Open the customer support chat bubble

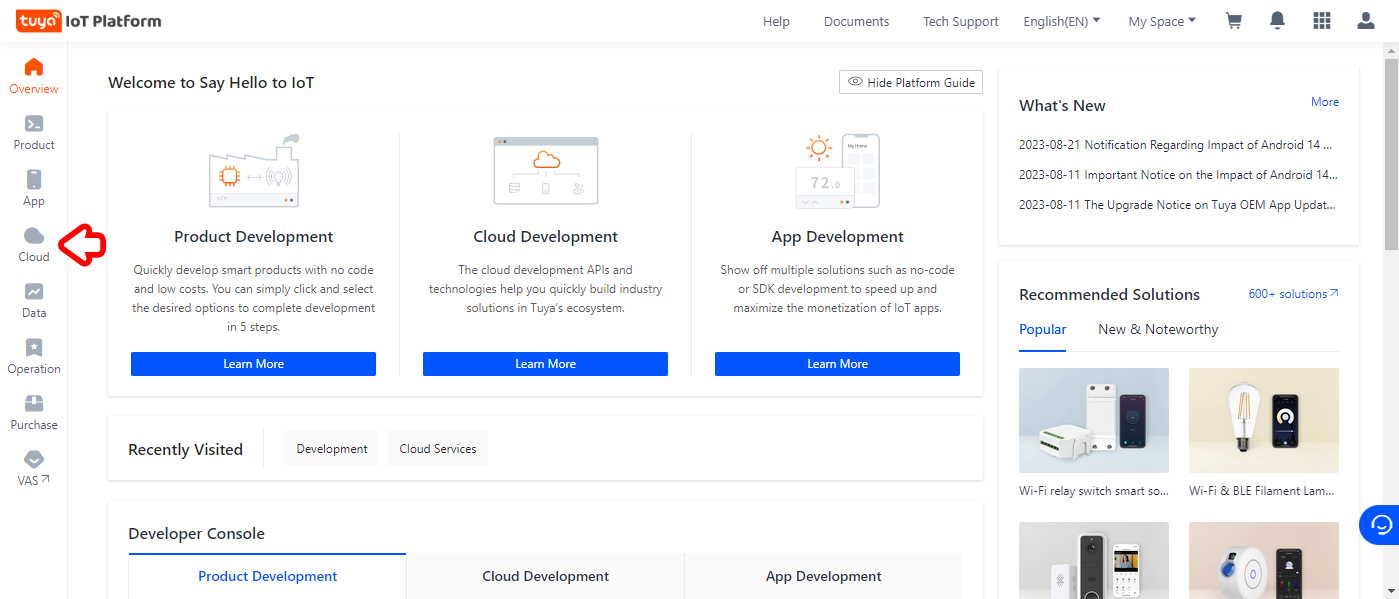(x=1381, y=525)
